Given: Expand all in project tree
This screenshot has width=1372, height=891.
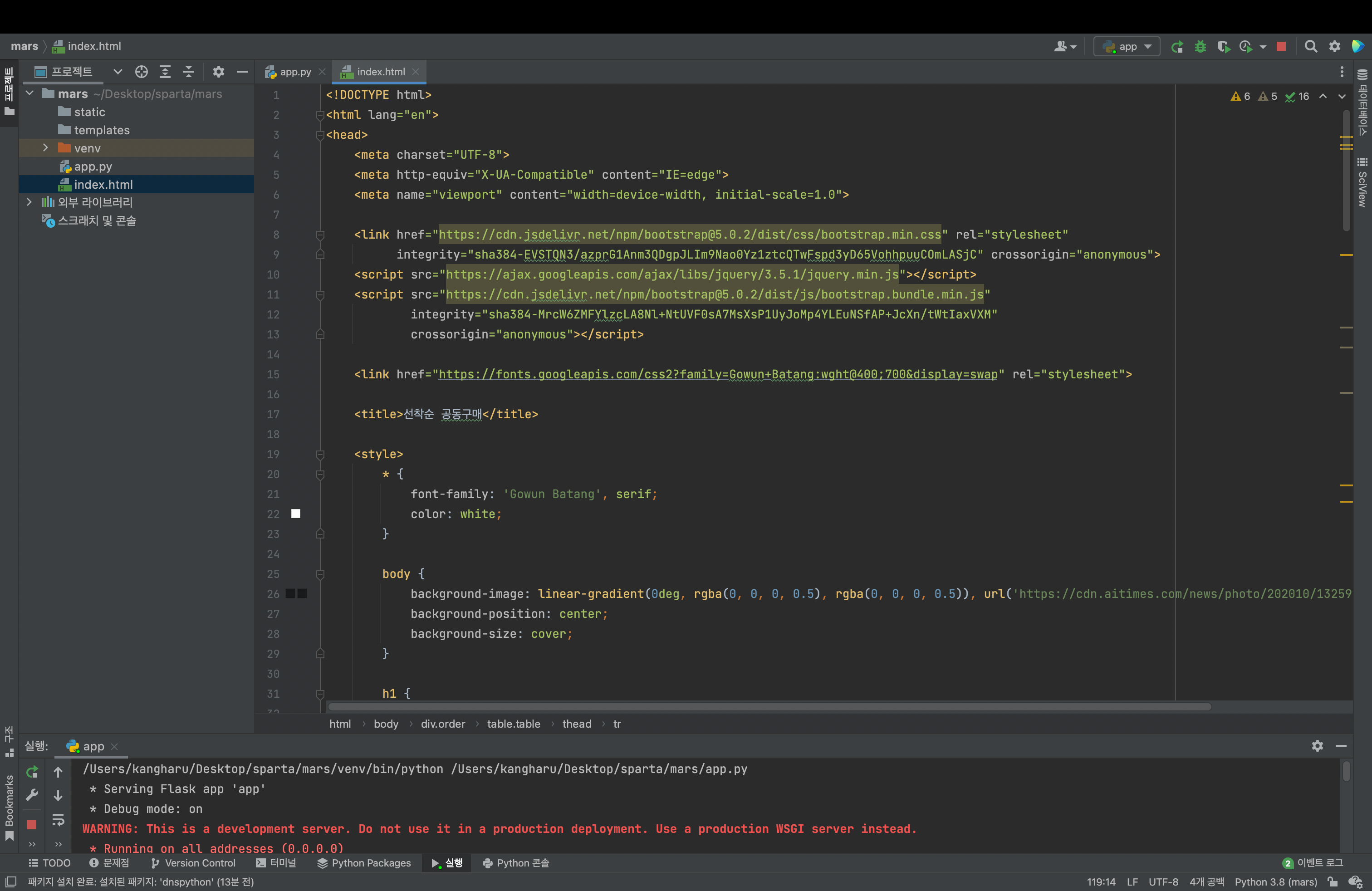Looking at the screenshot, I should coord(165,72).
